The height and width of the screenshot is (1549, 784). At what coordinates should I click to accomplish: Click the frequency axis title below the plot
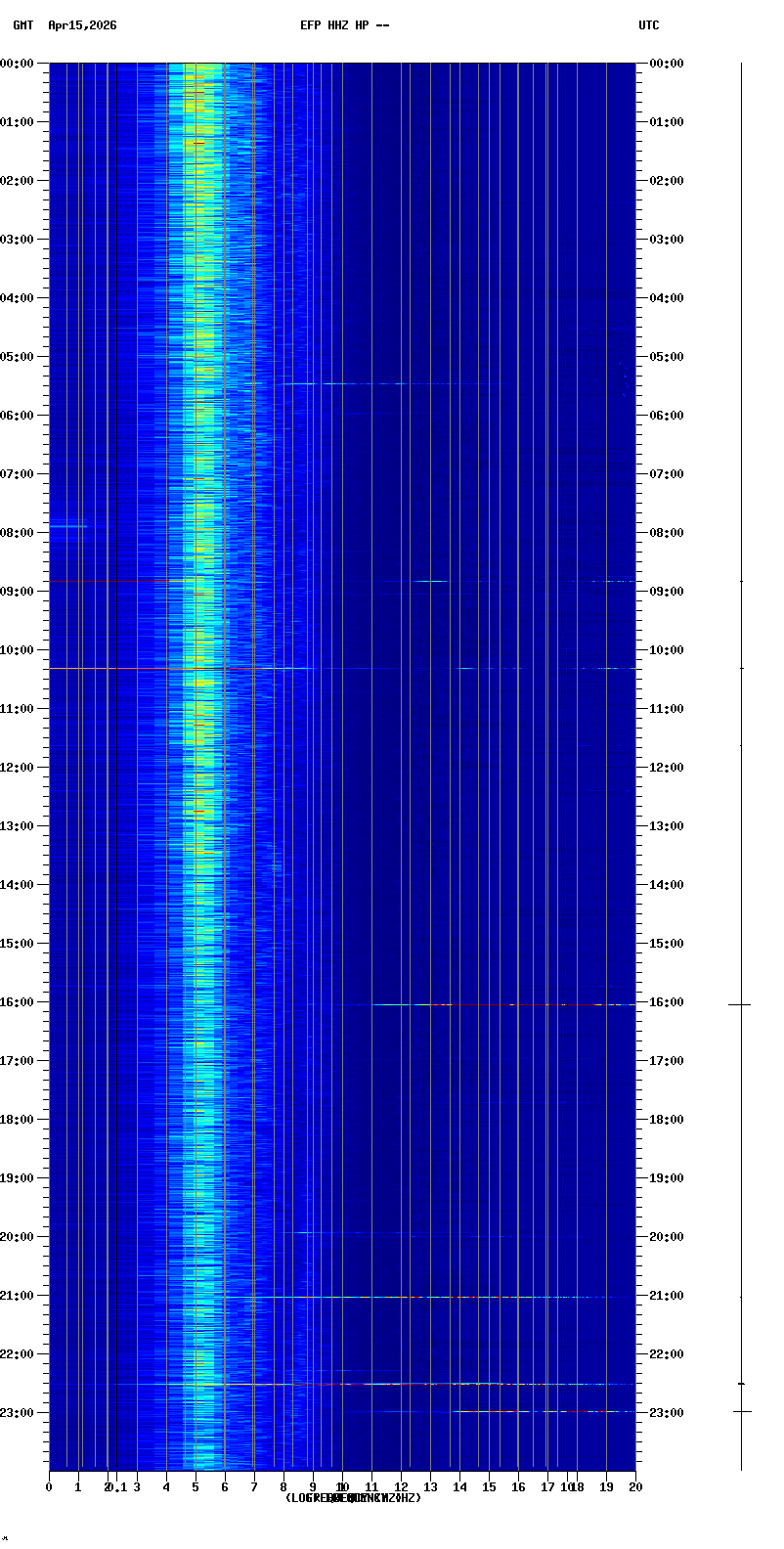click(x=352, y=1498)
